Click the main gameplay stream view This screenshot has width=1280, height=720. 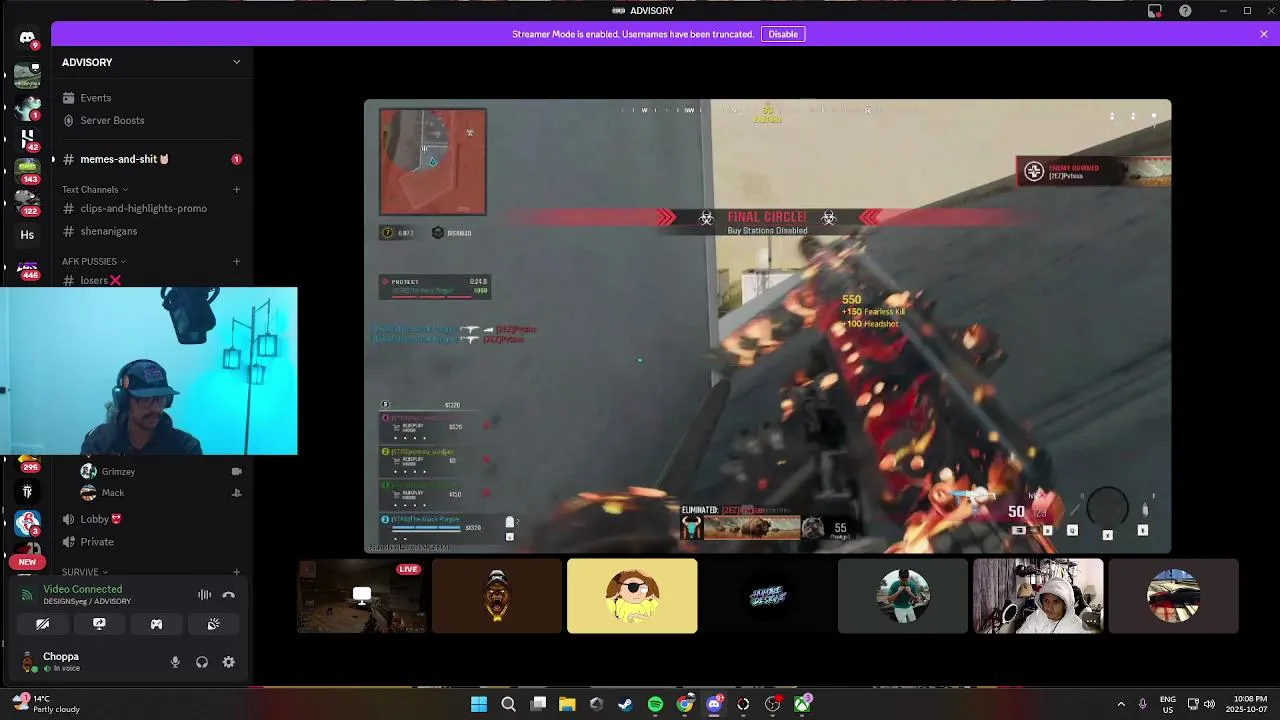[767, 326]
